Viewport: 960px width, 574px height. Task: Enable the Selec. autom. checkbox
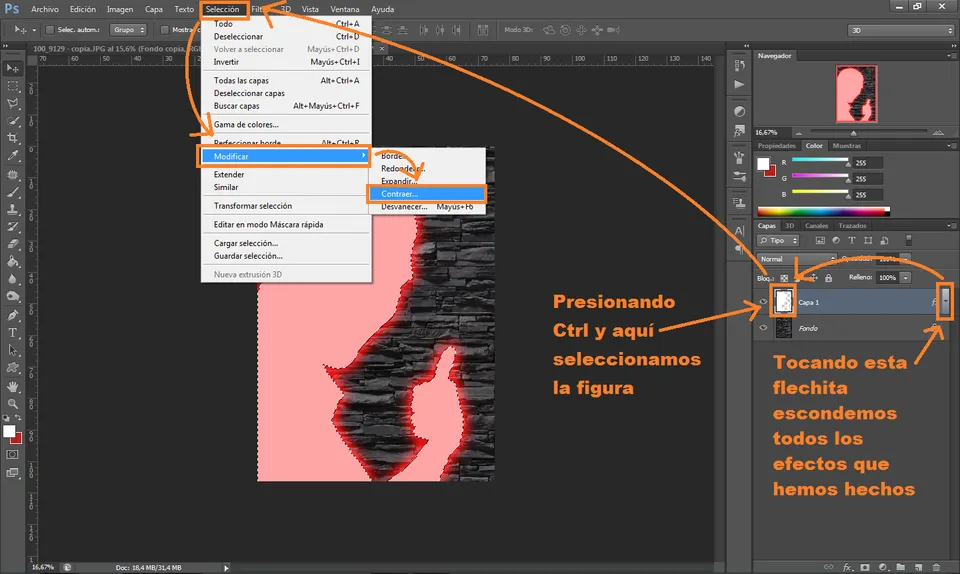[50, 29]
